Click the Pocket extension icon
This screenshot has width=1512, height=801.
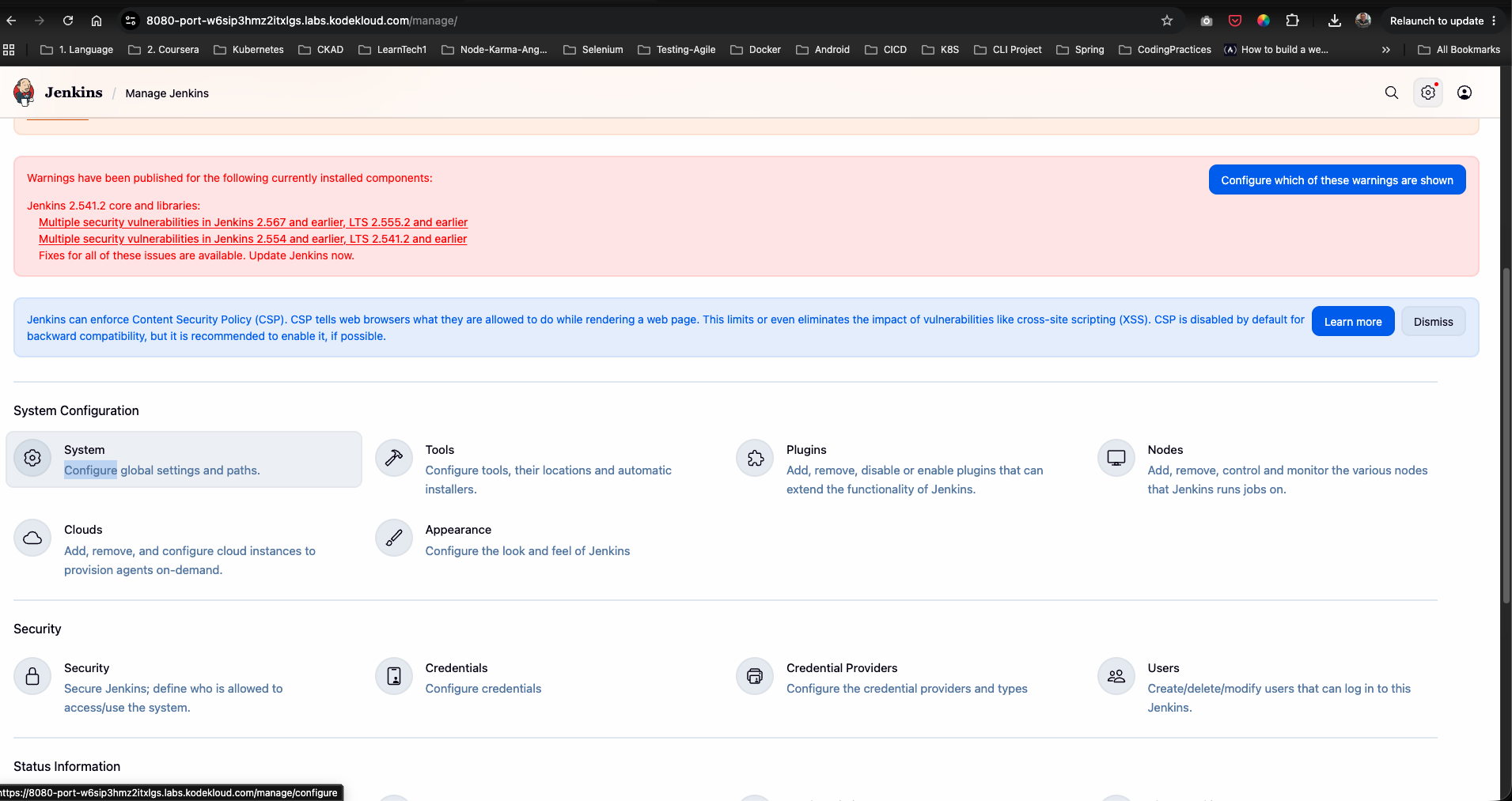(1235, 21)
